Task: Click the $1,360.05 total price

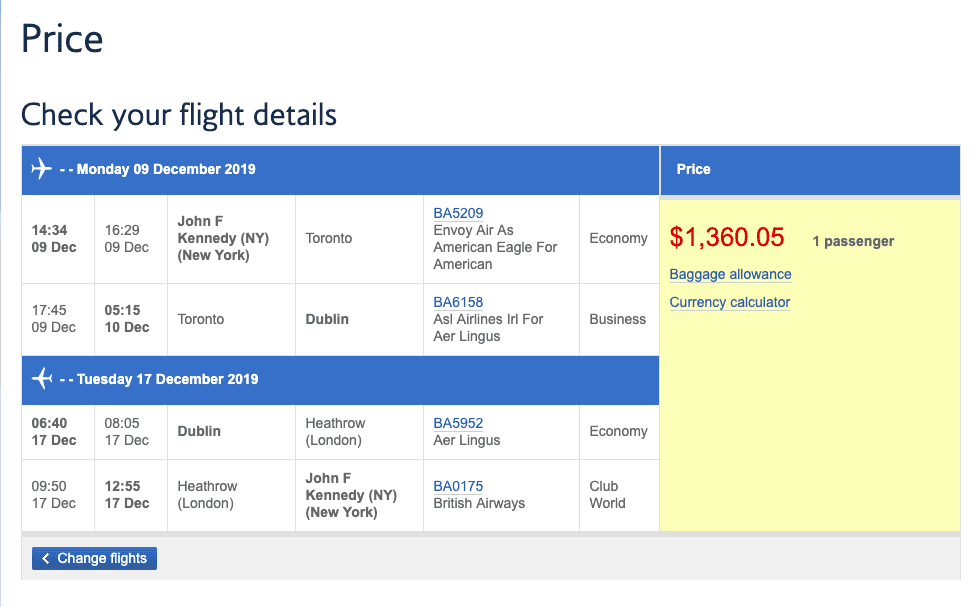Action: tap(727, 237)
